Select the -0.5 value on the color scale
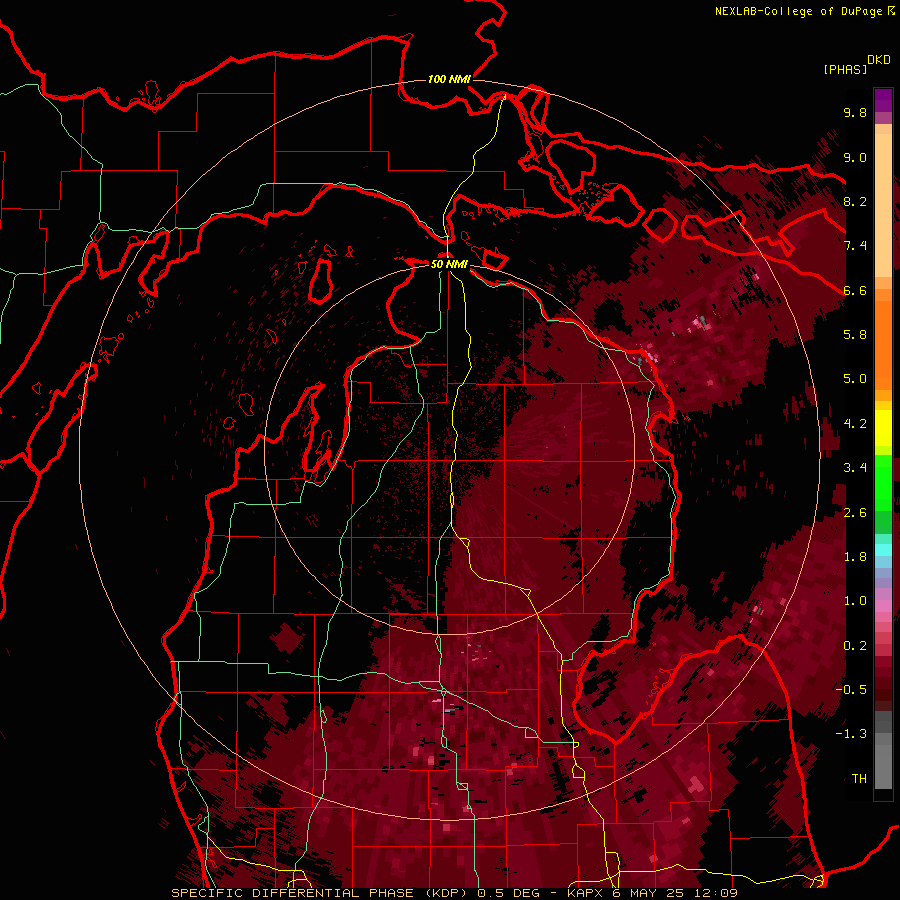The width and height of the screenshot is (900, 900). 851,690
